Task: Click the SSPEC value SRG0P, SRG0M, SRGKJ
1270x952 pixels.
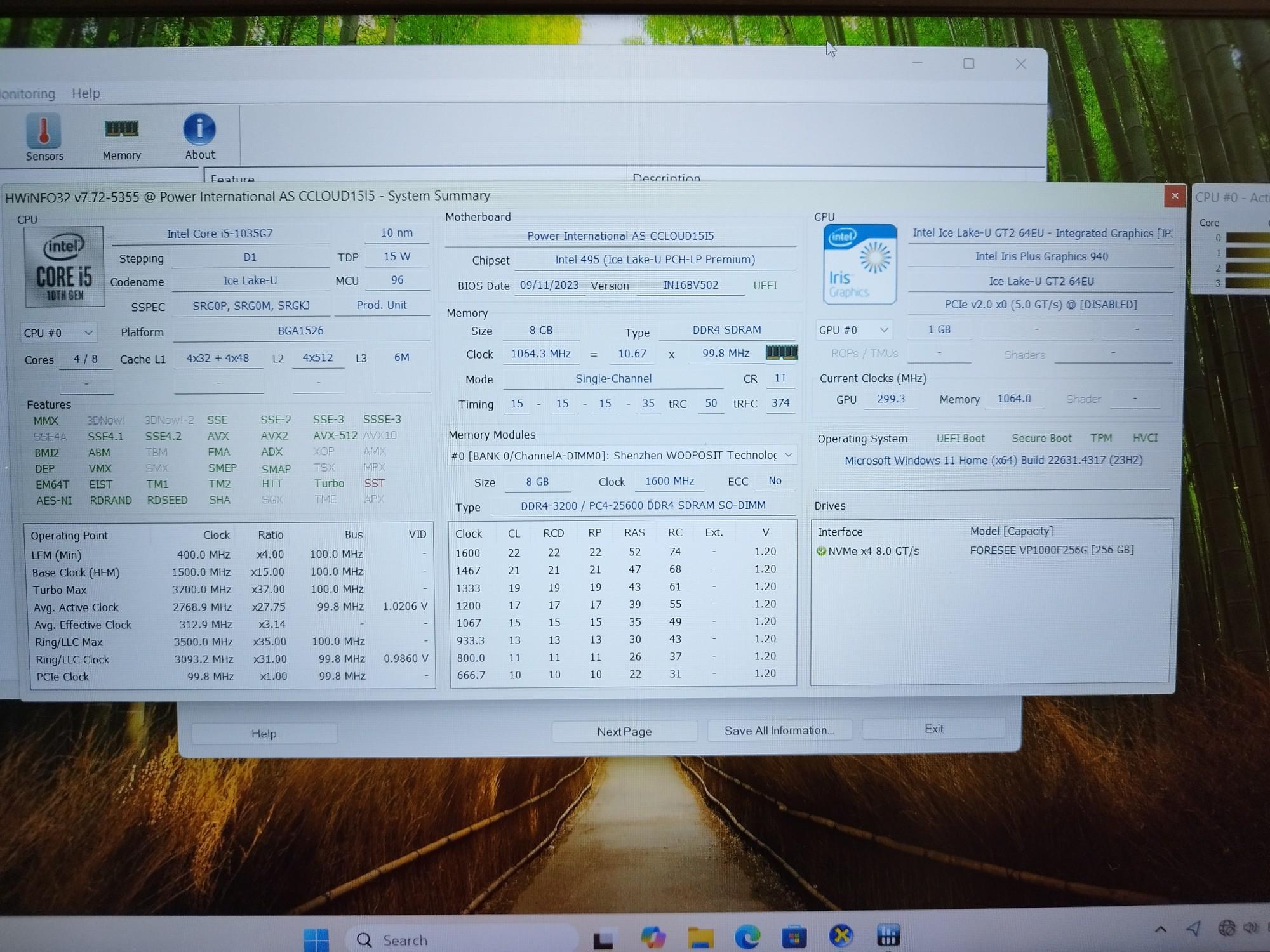Action: (x=251, y=305)
